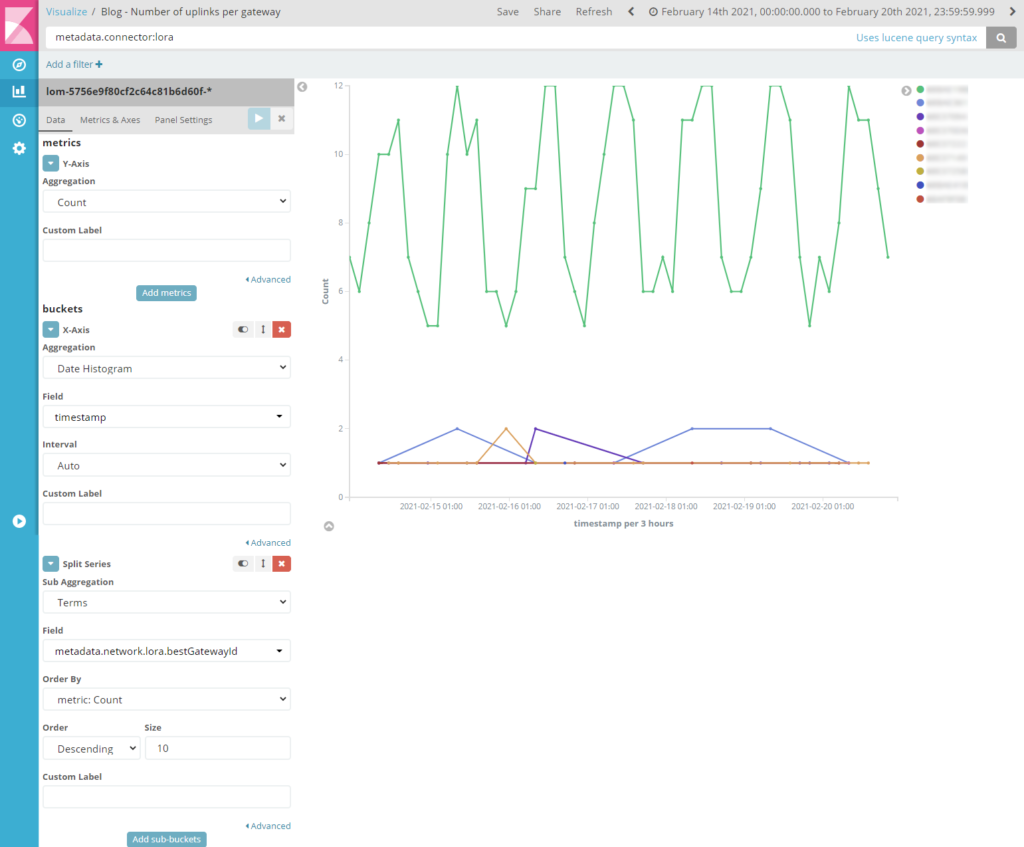Go to the next time range arrow
The image size is (1024, 847).
pos(1013,11)
